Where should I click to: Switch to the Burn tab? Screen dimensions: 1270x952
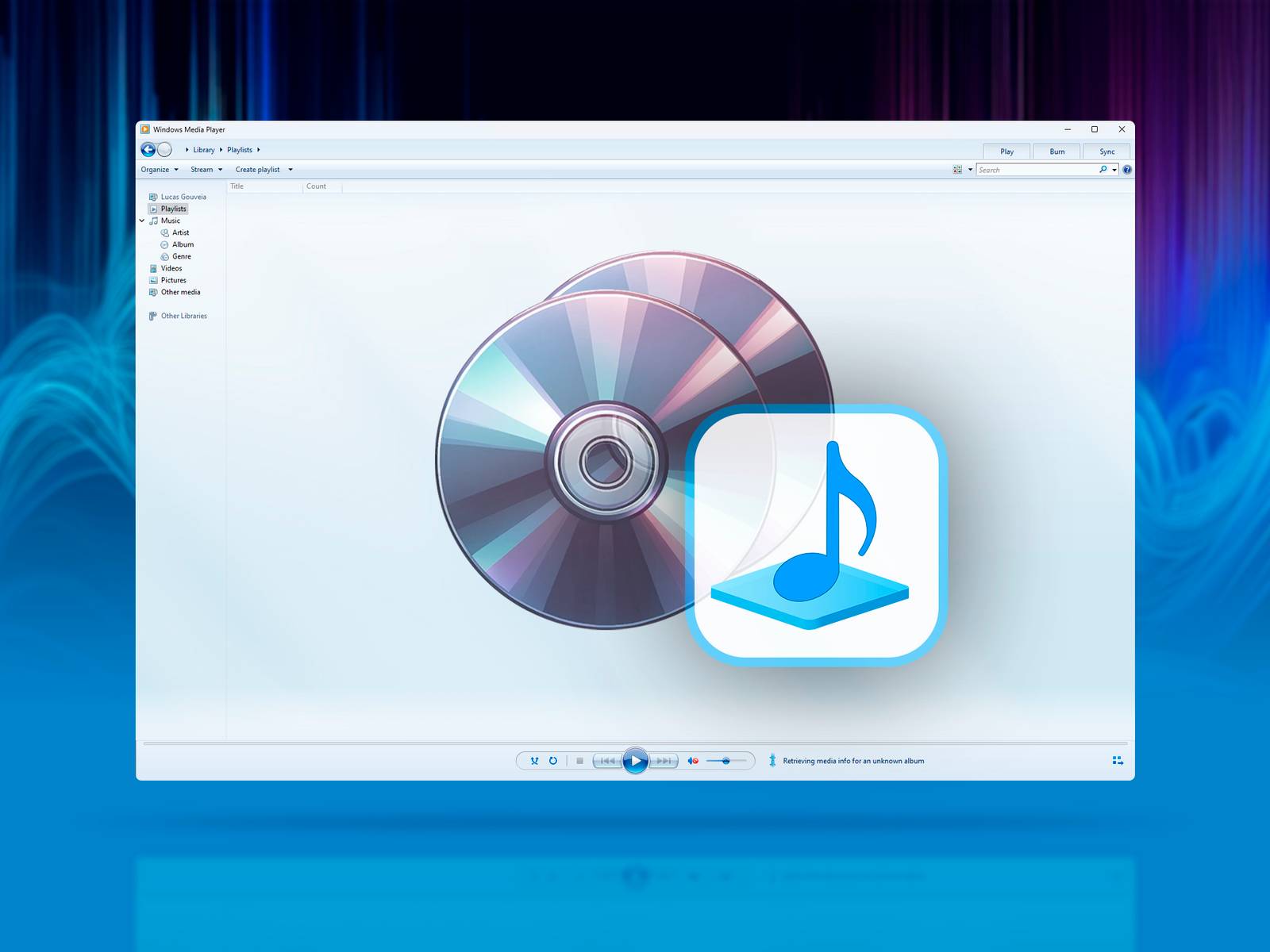coord(1056,152)
